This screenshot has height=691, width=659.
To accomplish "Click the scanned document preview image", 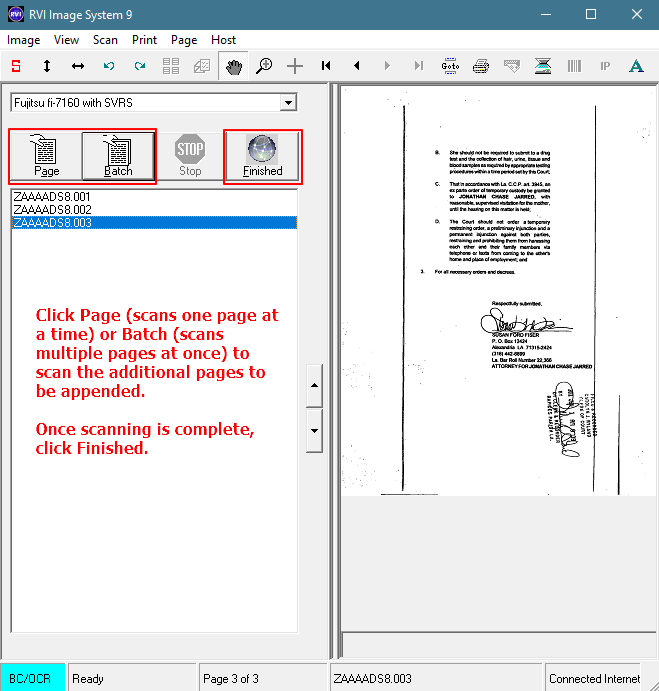I will point(499,291).
